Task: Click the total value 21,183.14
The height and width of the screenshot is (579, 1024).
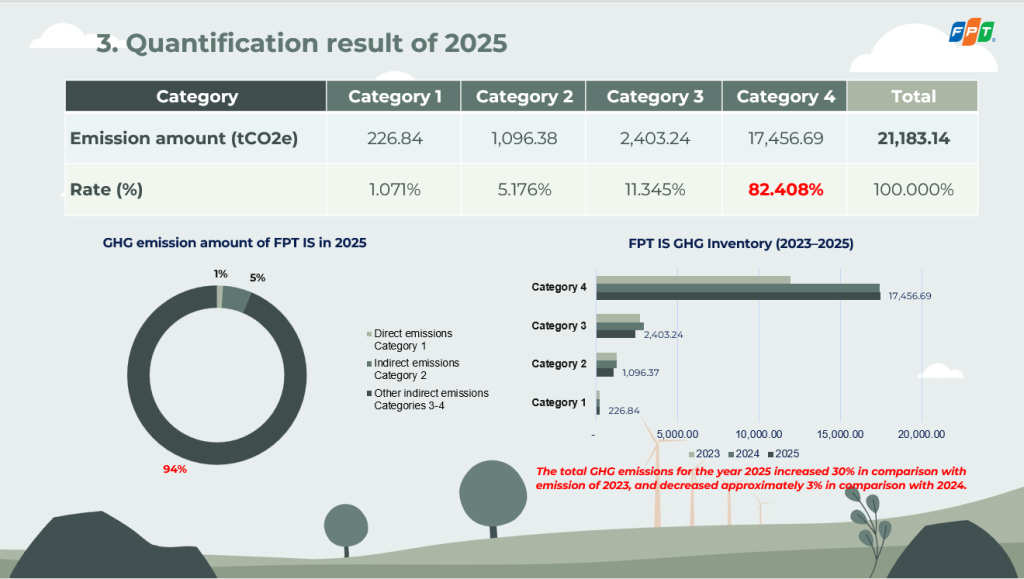Action: (913, 138)
